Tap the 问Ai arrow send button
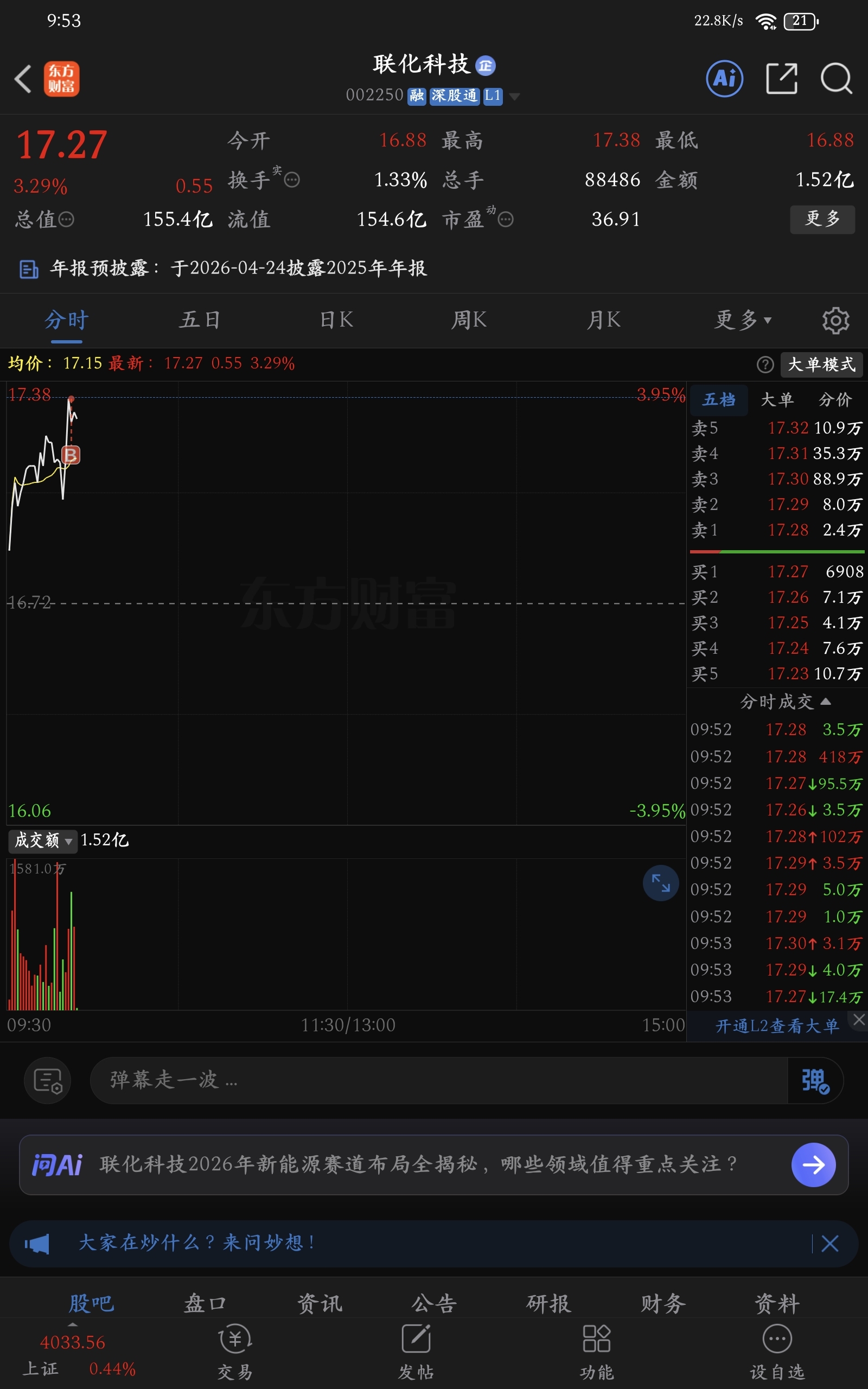The image size is (868, 1389). (813, 1164)
